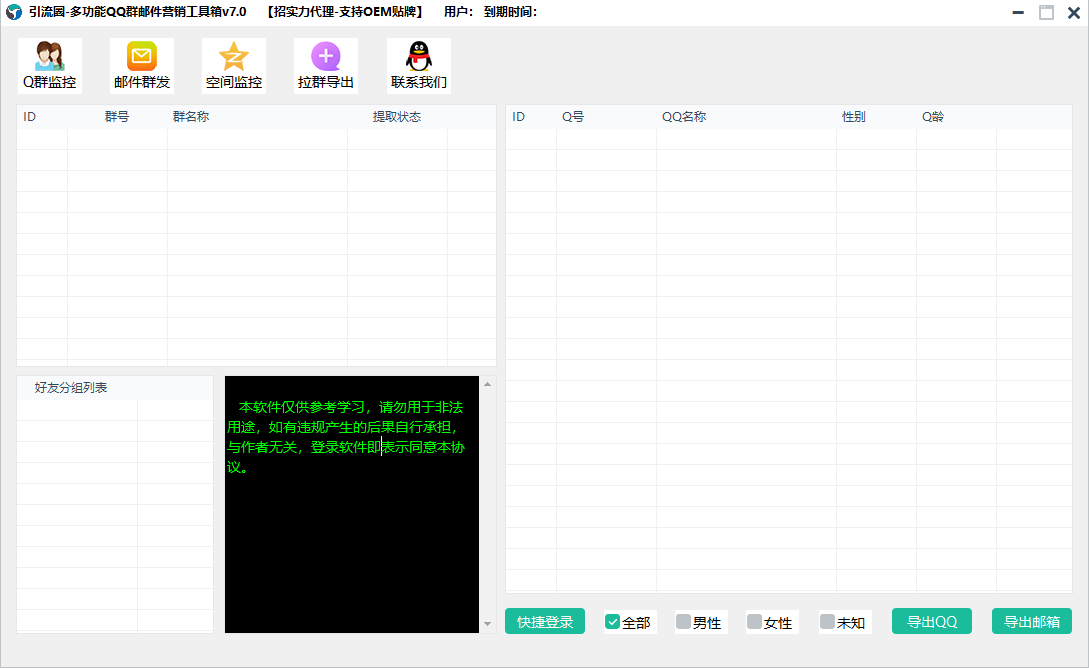Click the 好友分组列表 header
1089x668 pixels.
click(x=71, y=387)
